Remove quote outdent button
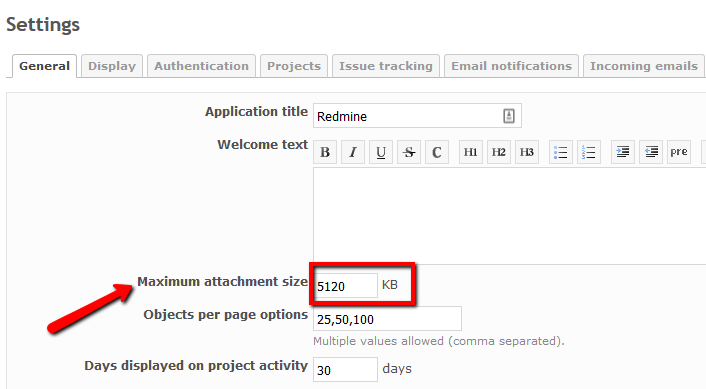 (x=651, y=152)
